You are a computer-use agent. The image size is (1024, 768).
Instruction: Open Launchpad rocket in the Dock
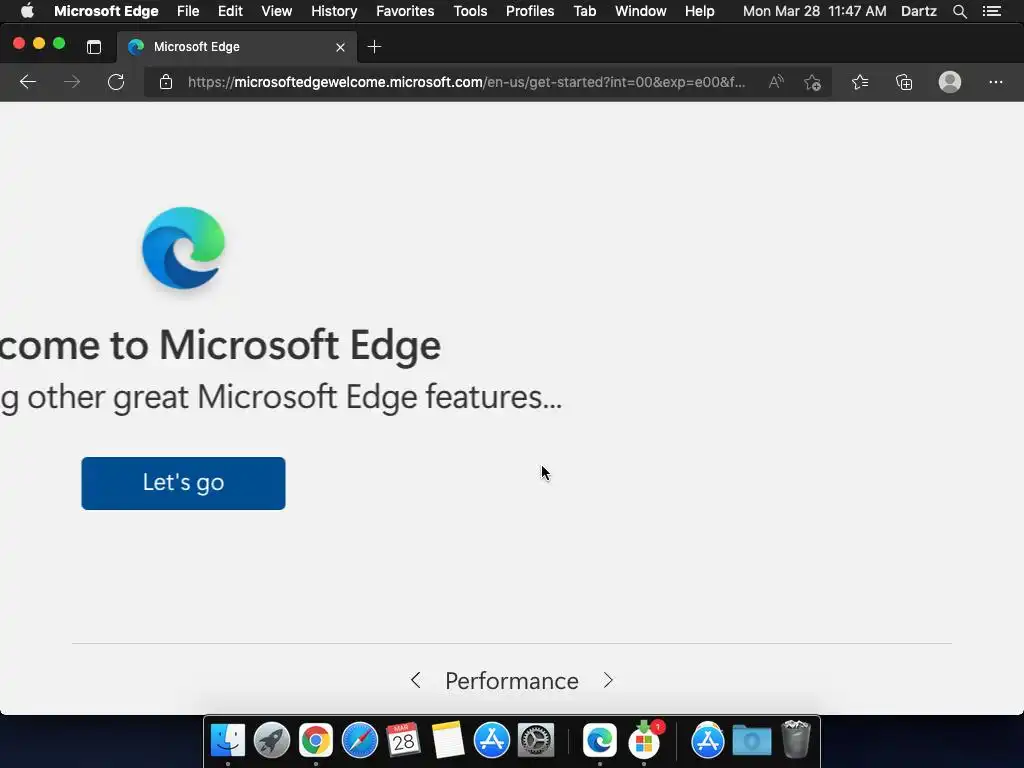[x=272, y=740]
